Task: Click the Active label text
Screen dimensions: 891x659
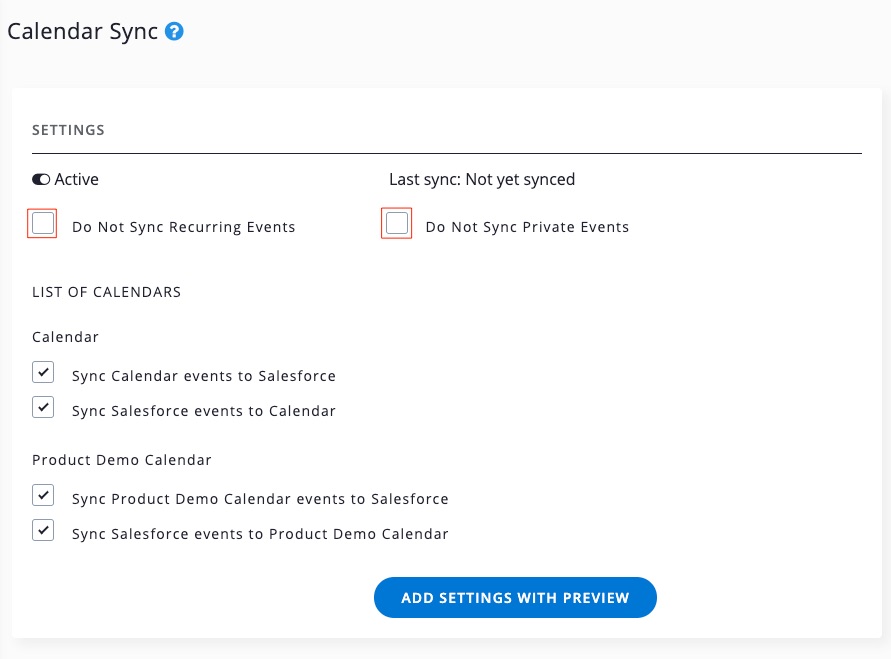Action: [x=77, y=180]
